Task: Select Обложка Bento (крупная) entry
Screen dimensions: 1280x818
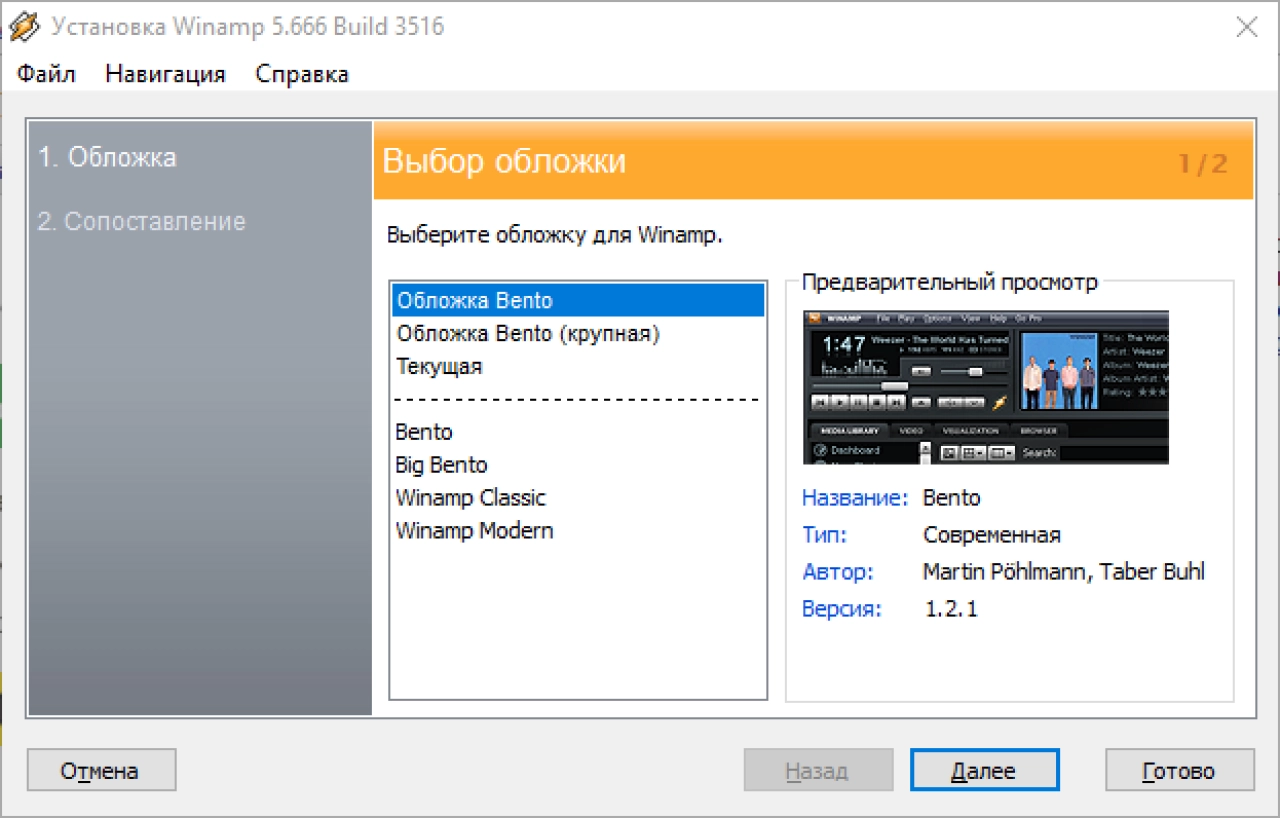Action: pyautogui.click(x=578, y=333)
